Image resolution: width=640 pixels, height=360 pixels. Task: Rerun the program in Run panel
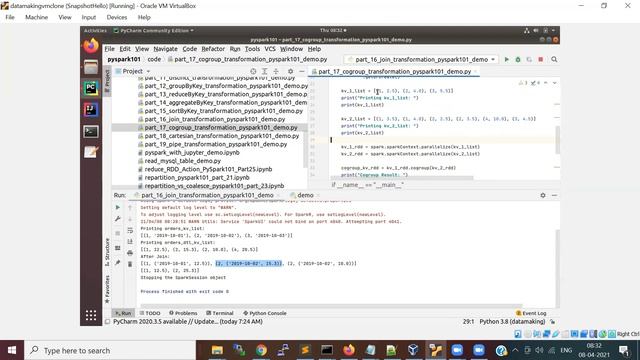(x=118, y=207)
